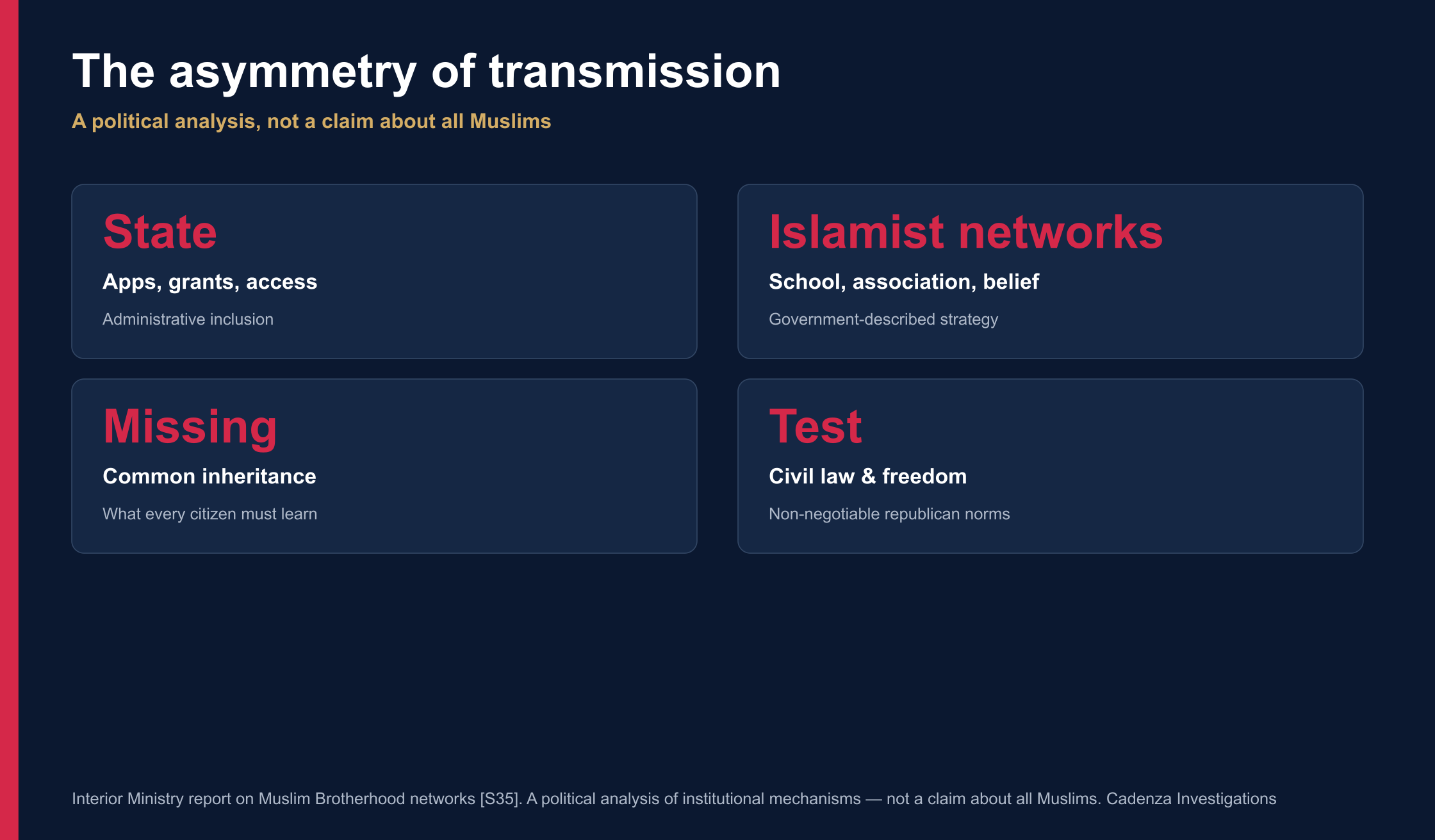Click the 'Administrative inclusion' caption
The height and width of the screenshot is (840, 1435).
coord(188,319)
